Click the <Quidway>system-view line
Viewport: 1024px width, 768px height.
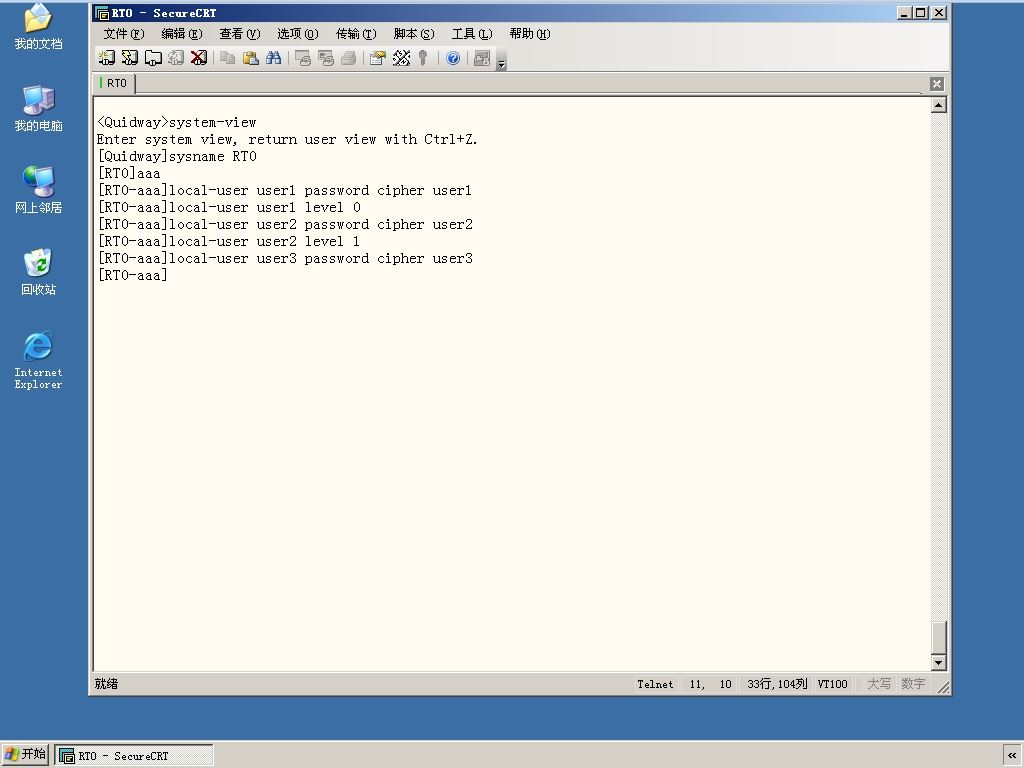176,122
